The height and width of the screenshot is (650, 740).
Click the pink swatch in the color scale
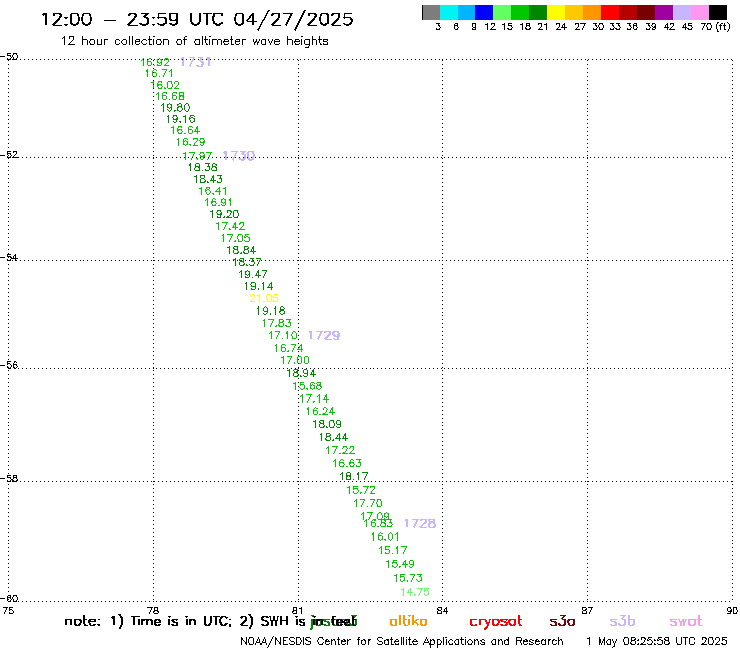(700, 12)
